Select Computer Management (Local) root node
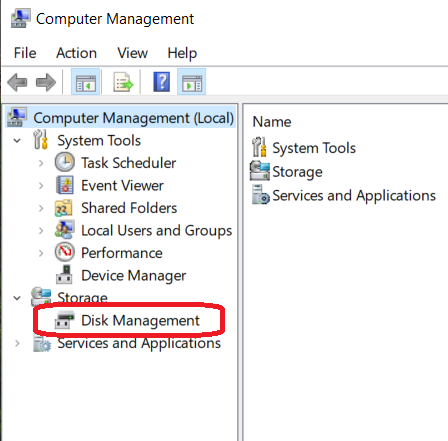448x441 pixels. coord(133,118)
